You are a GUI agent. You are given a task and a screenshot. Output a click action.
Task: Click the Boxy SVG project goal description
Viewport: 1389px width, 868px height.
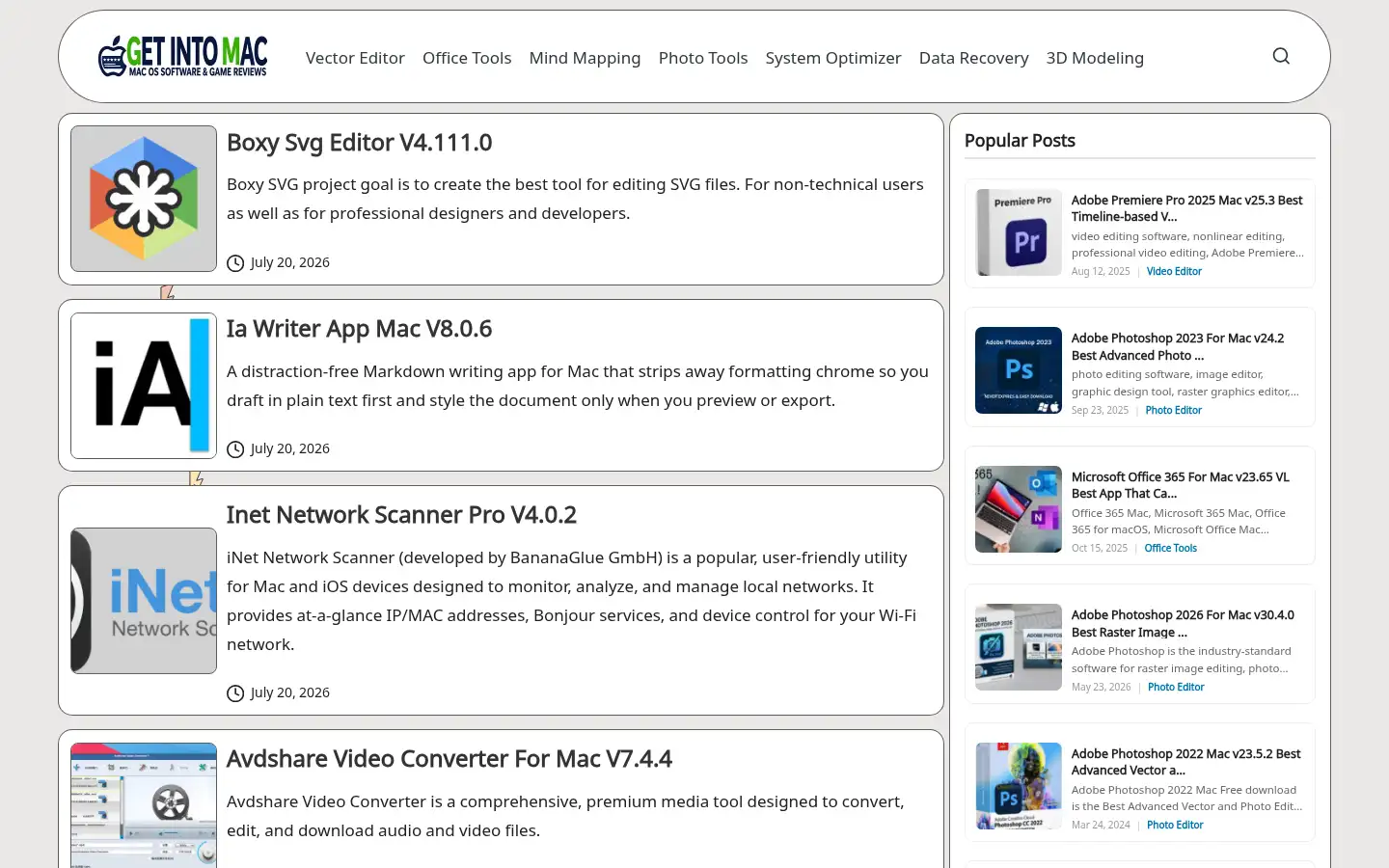click(x=575, y=199)
